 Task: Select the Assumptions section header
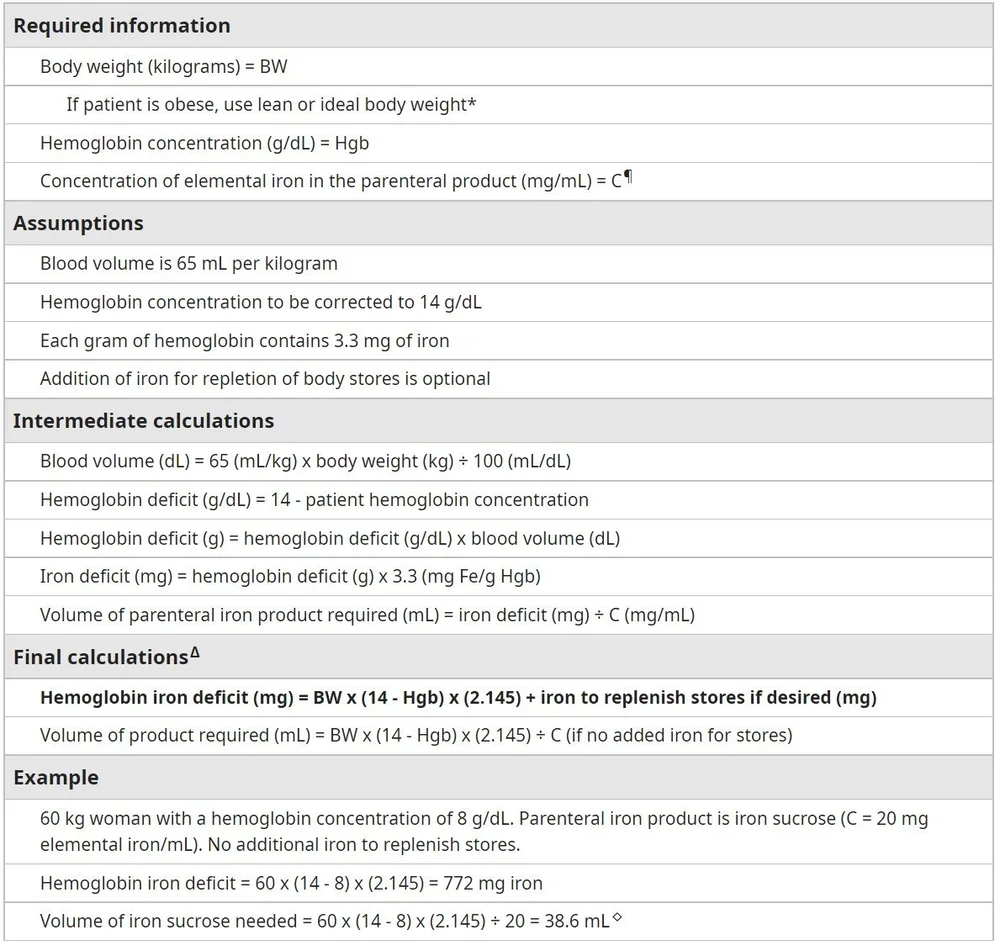tap(78, 223)
